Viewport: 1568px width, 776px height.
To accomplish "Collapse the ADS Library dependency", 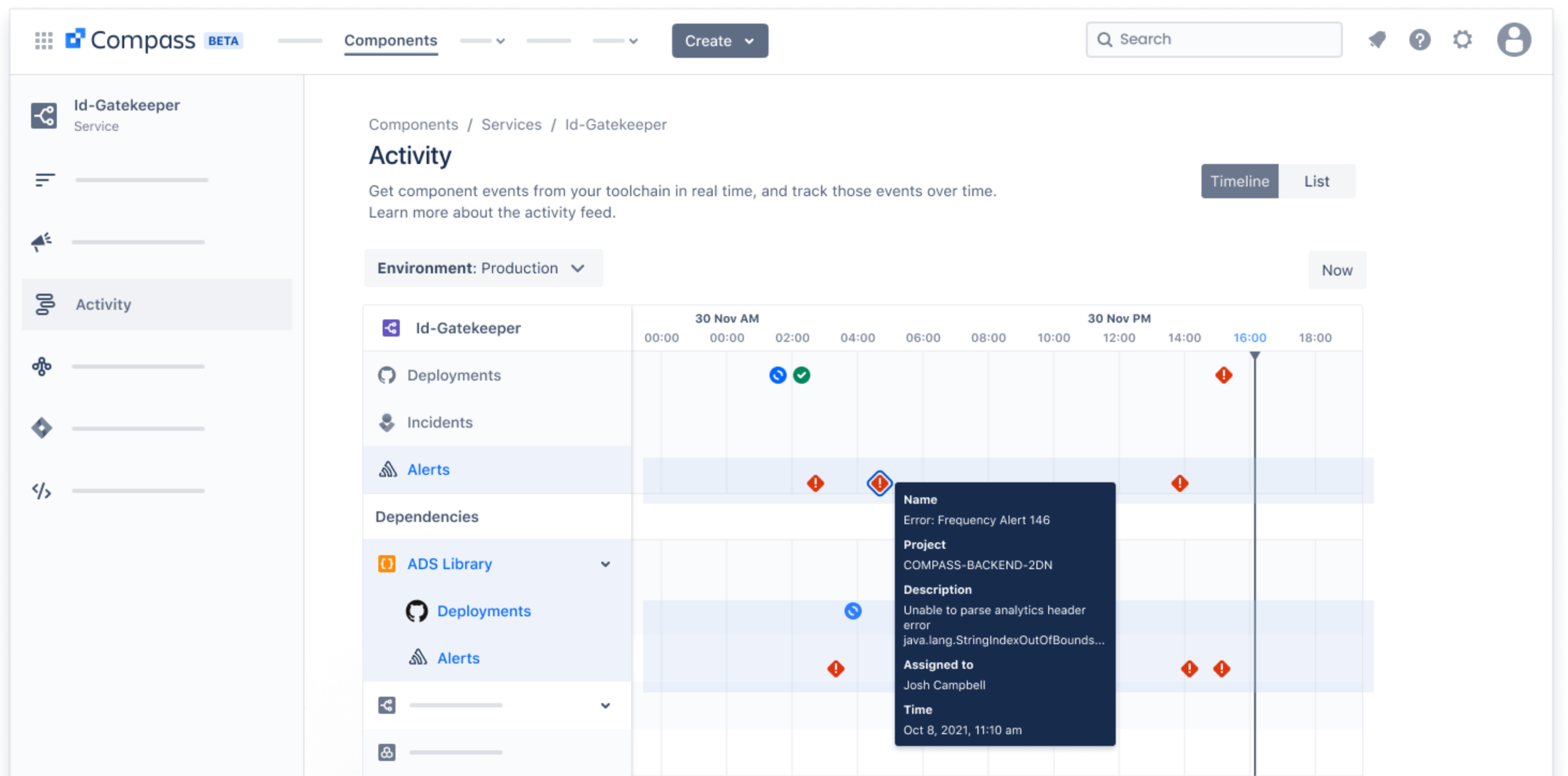I will click(x=606, y=564).
